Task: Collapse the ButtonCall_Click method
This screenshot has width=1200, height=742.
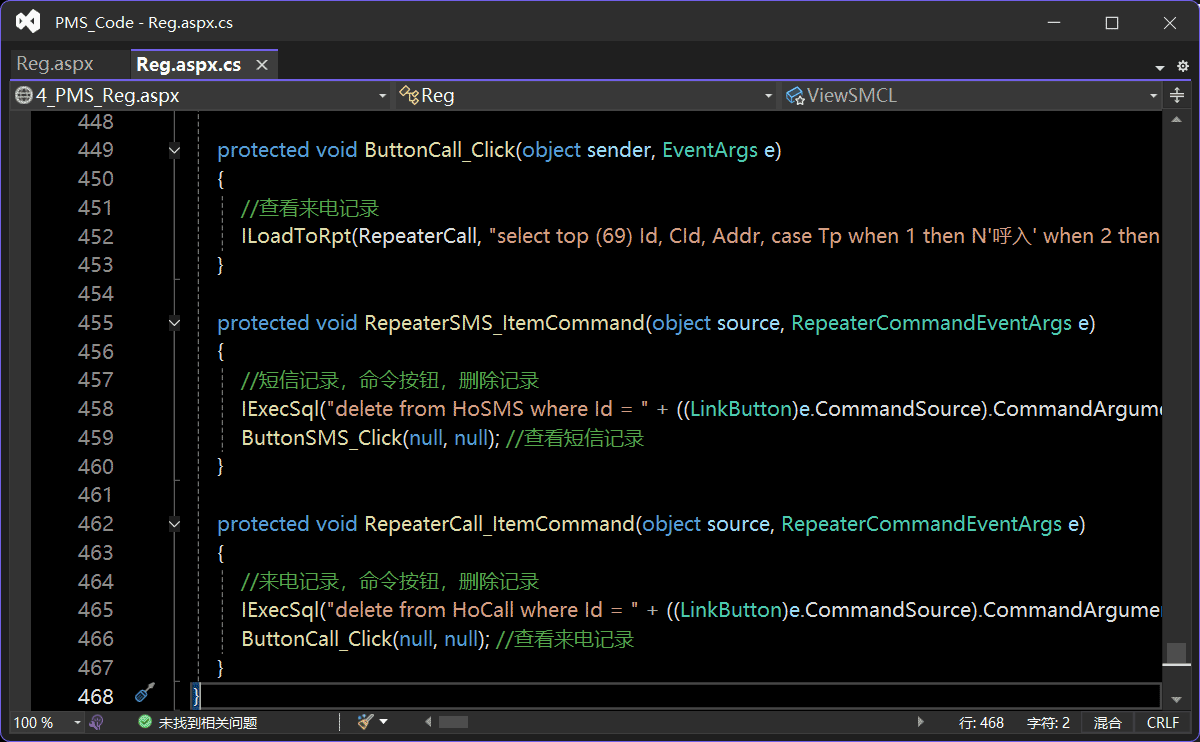Action: 175,151
